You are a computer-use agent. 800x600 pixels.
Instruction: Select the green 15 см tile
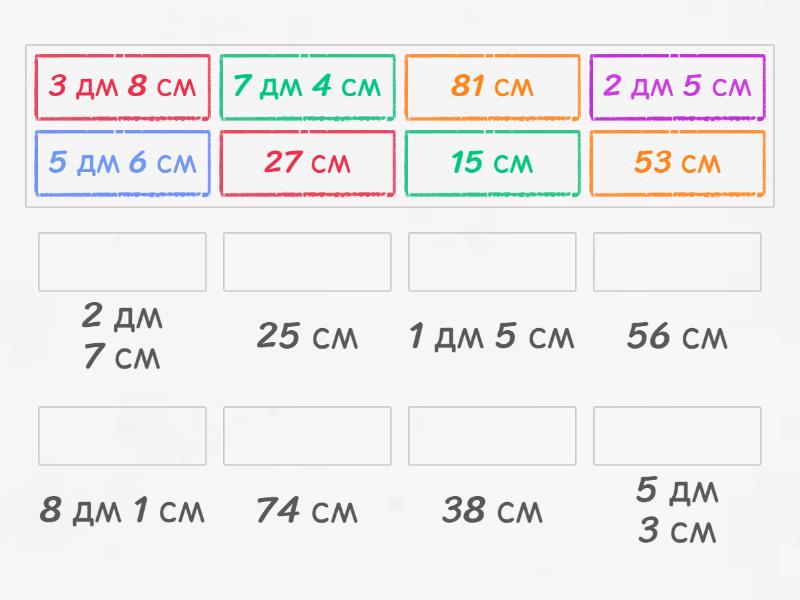492,163
